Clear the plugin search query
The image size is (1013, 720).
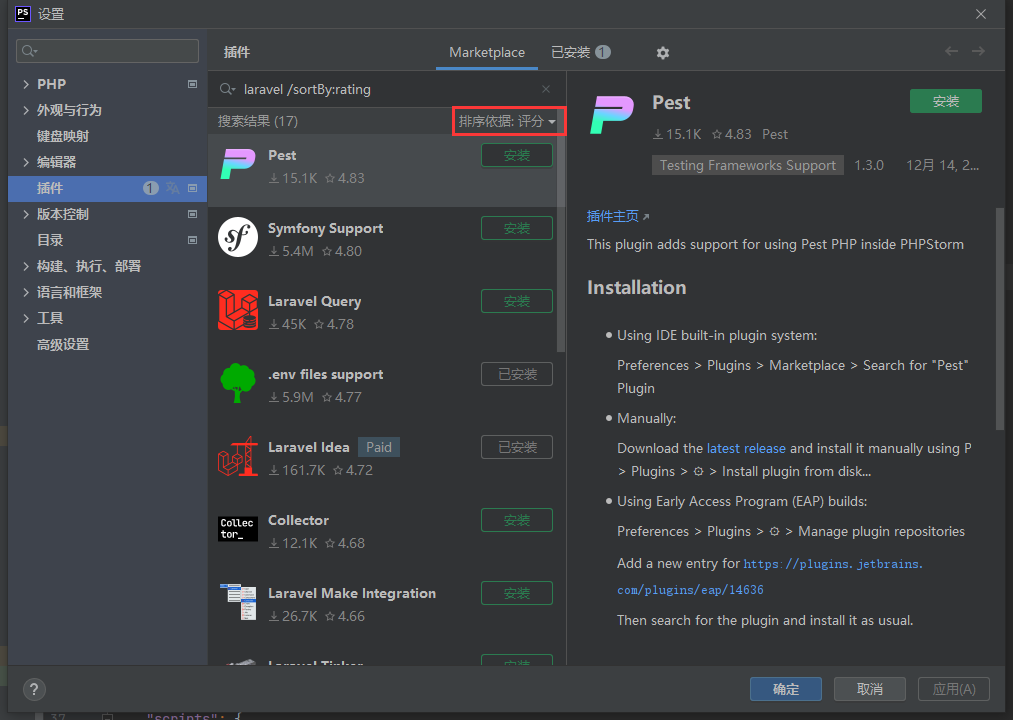546,89
